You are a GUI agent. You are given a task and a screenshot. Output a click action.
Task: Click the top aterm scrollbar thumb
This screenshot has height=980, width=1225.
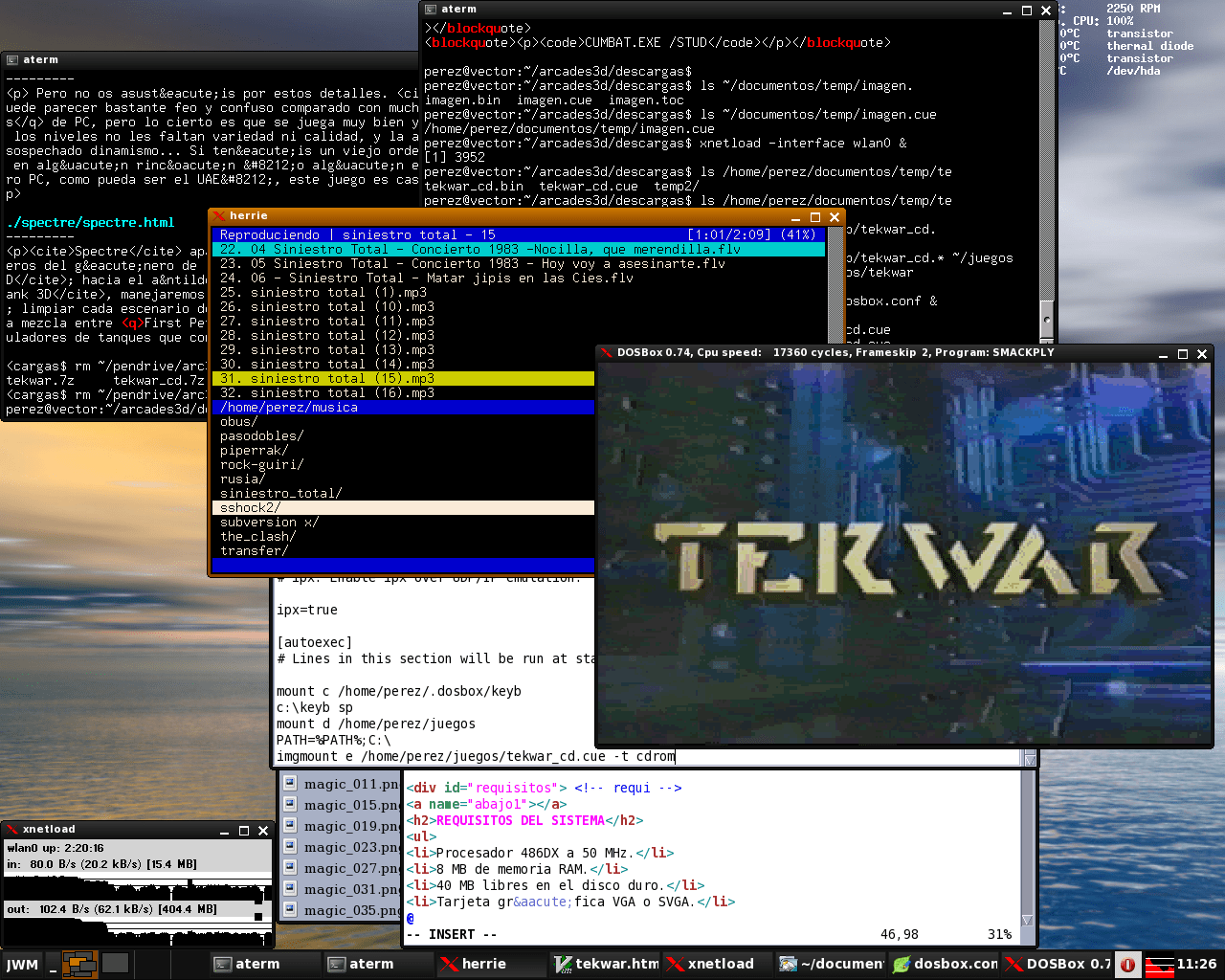(1047, 319)
